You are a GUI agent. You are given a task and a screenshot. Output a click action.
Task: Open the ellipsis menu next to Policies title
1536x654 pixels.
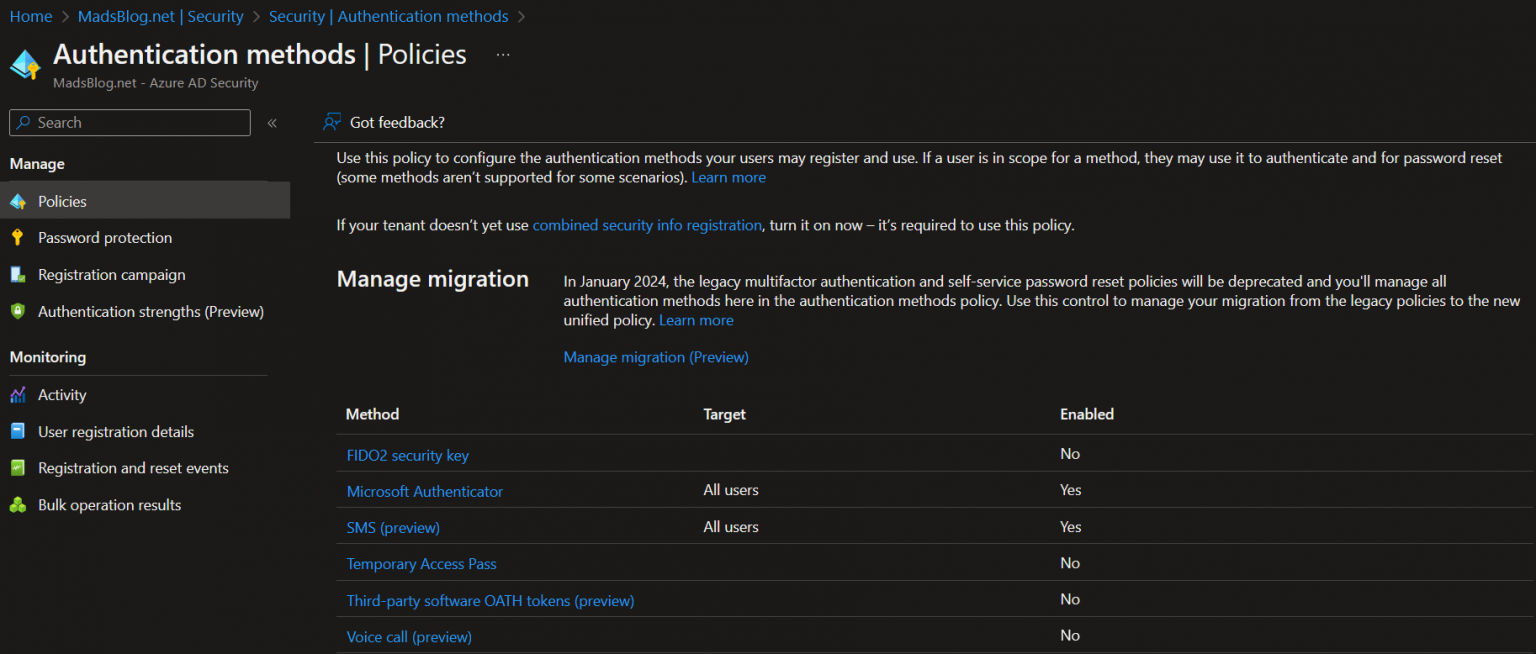tap(502, 54)
